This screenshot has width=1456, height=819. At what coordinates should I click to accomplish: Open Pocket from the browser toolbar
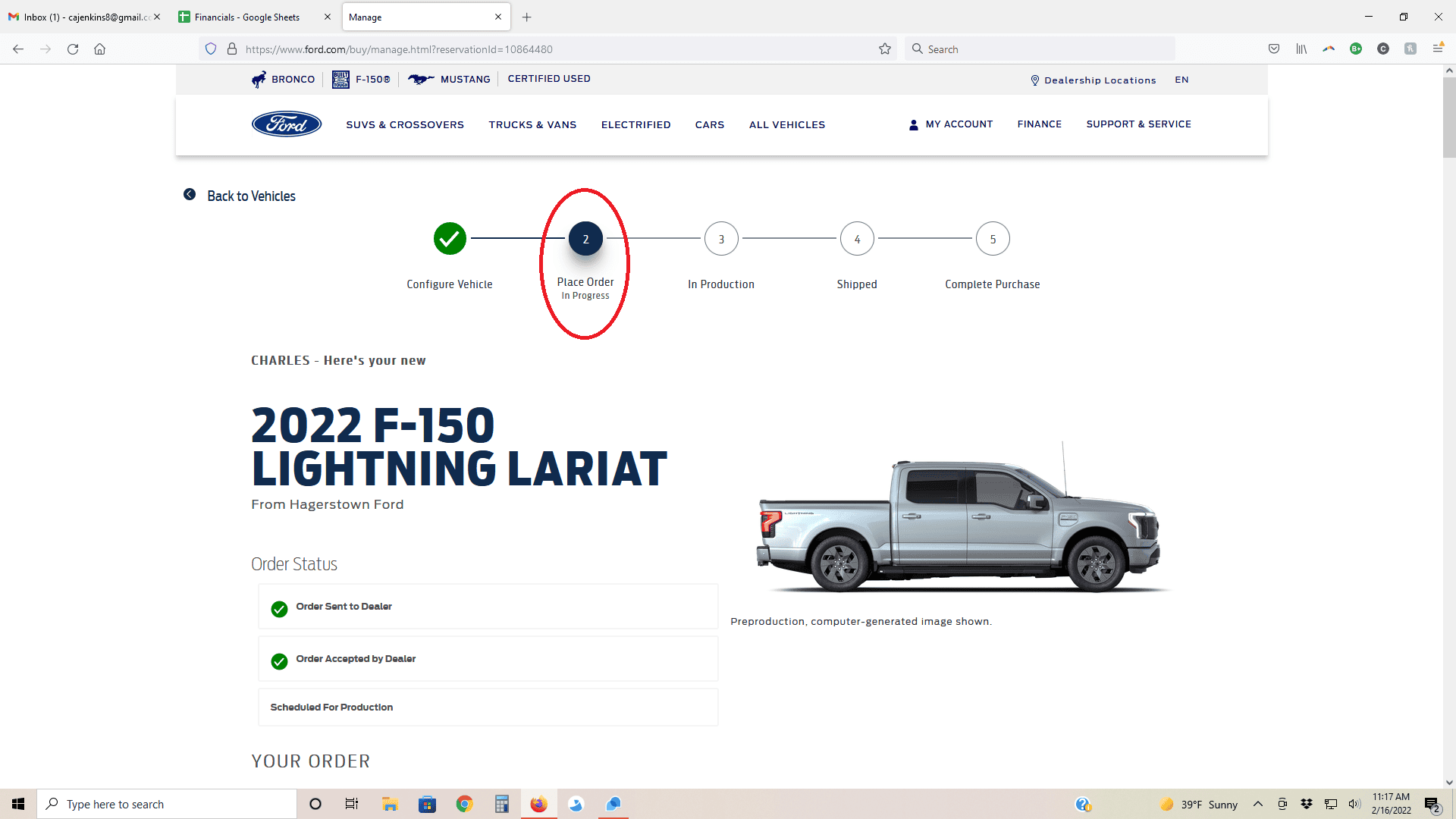[1273, 49]
